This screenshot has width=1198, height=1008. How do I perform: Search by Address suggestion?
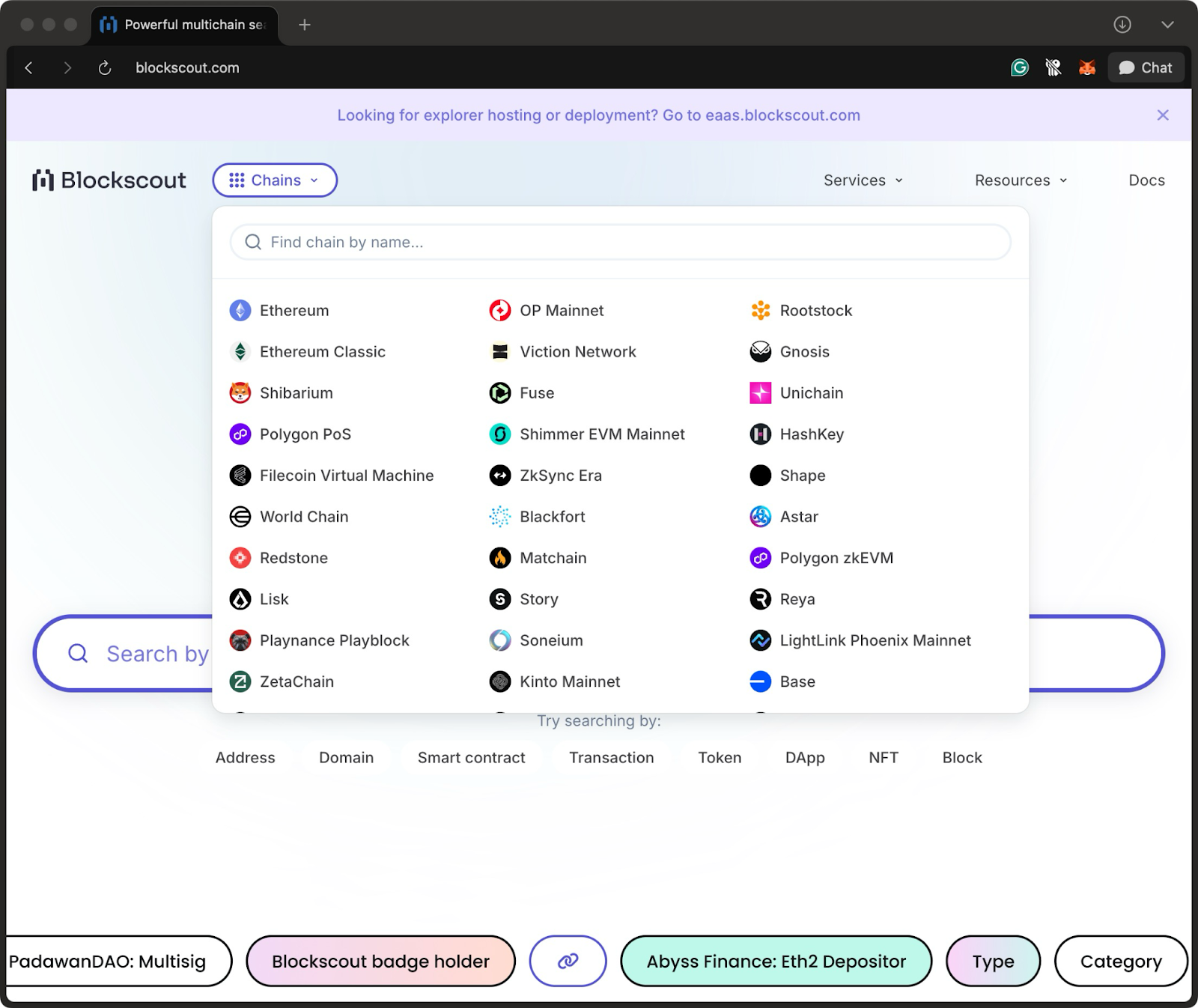pos(246,758)
